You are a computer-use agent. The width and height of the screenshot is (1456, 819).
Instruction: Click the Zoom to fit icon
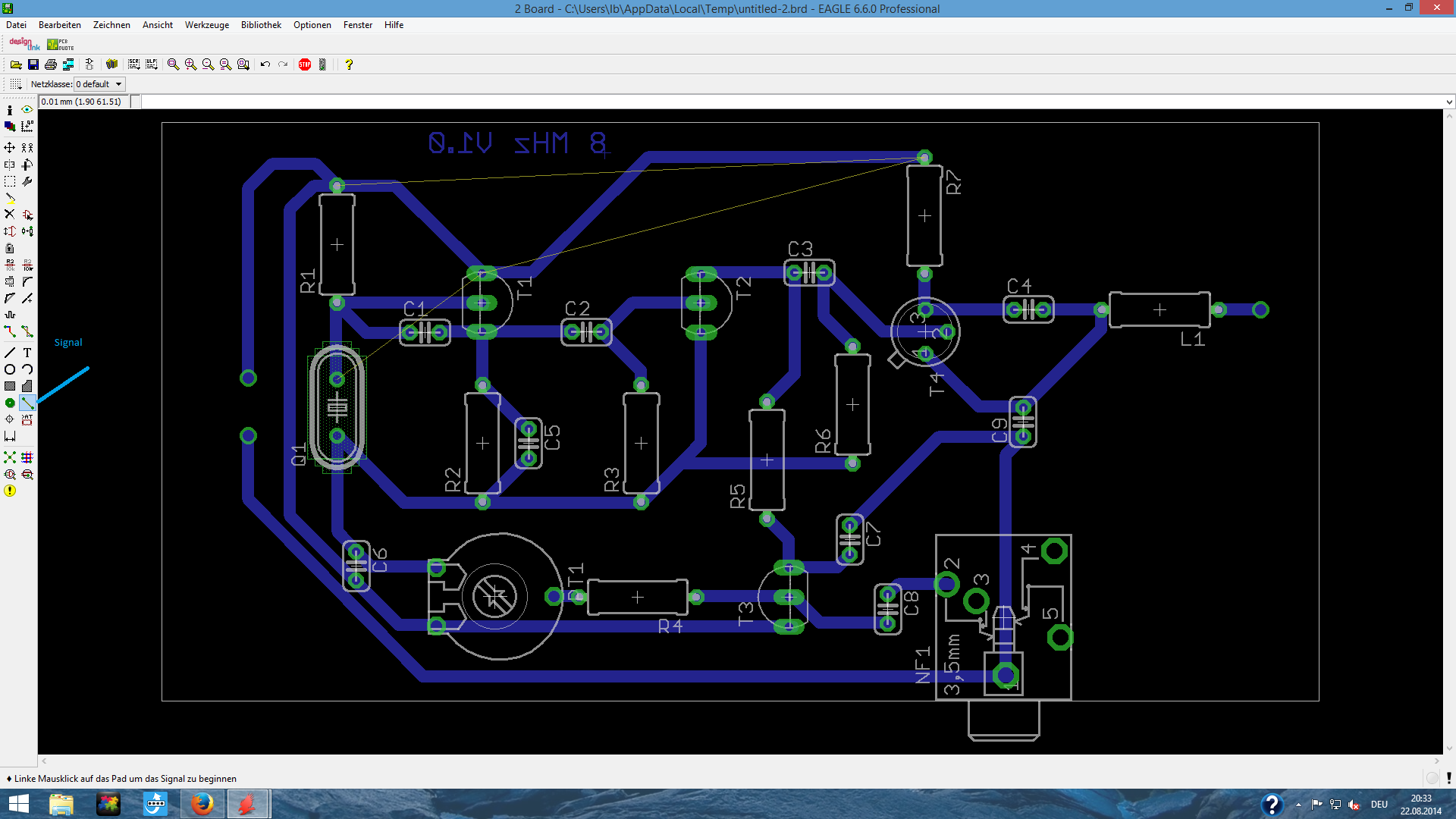point(173,64)
